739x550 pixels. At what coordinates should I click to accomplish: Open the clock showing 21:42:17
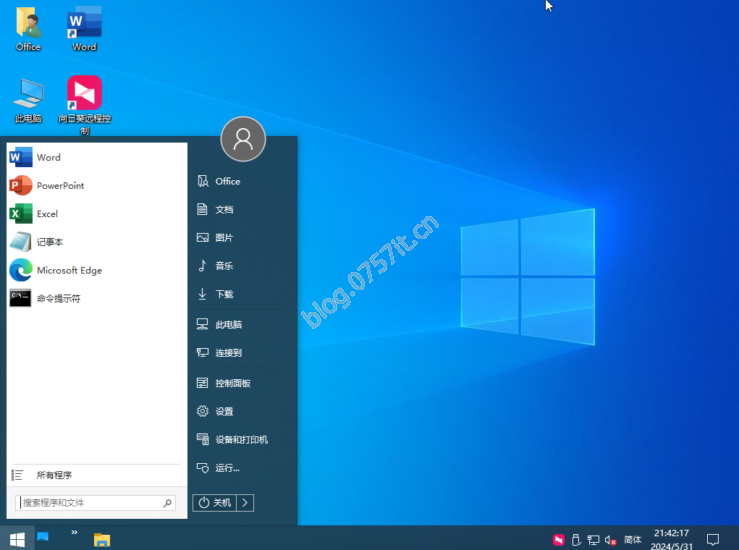pos(672,540)
